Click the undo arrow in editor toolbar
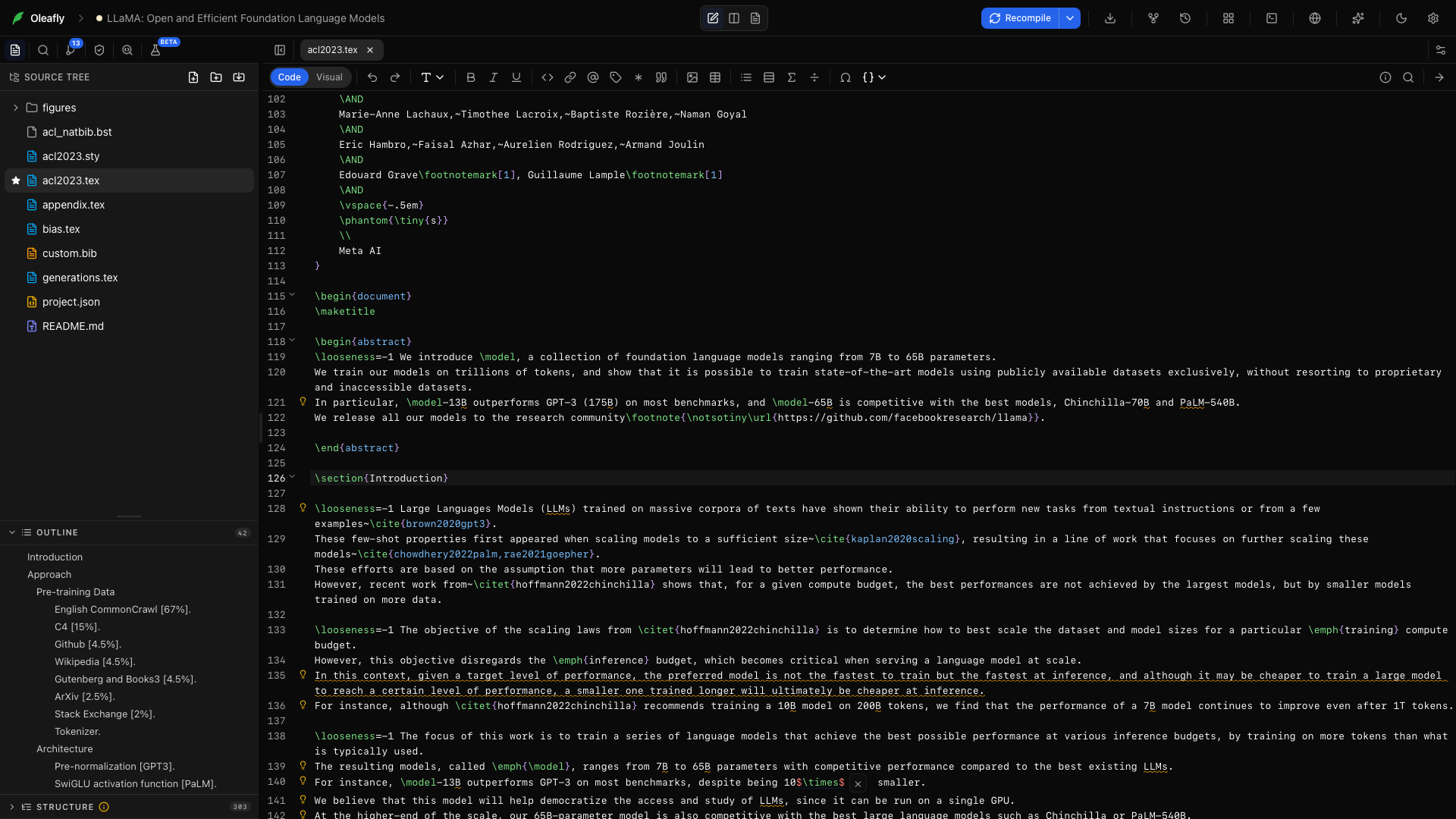This screenshot has width=1456, height=819. [x=372, y=77]
